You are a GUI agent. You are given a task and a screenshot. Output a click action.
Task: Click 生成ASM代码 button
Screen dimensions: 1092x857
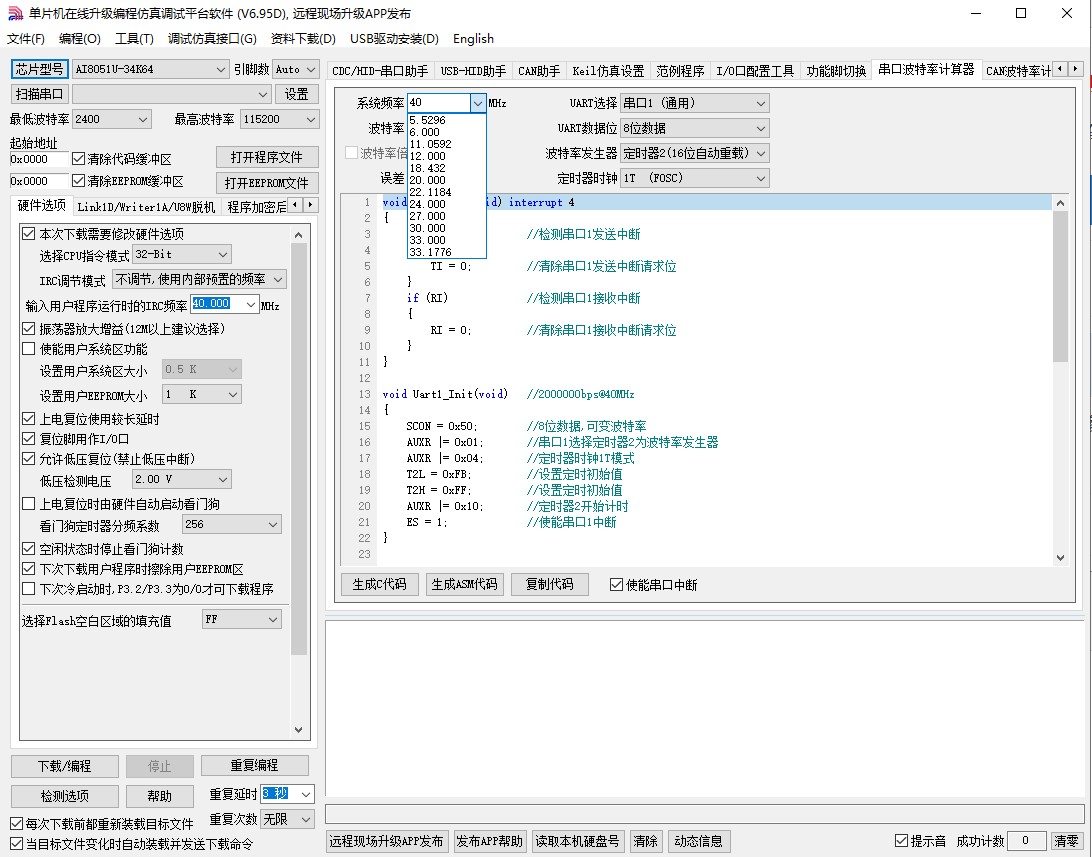pos(465,584)
